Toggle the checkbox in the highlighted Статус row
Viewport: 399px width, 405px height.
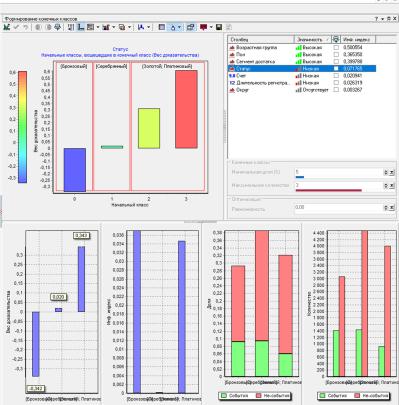point(336,69)
